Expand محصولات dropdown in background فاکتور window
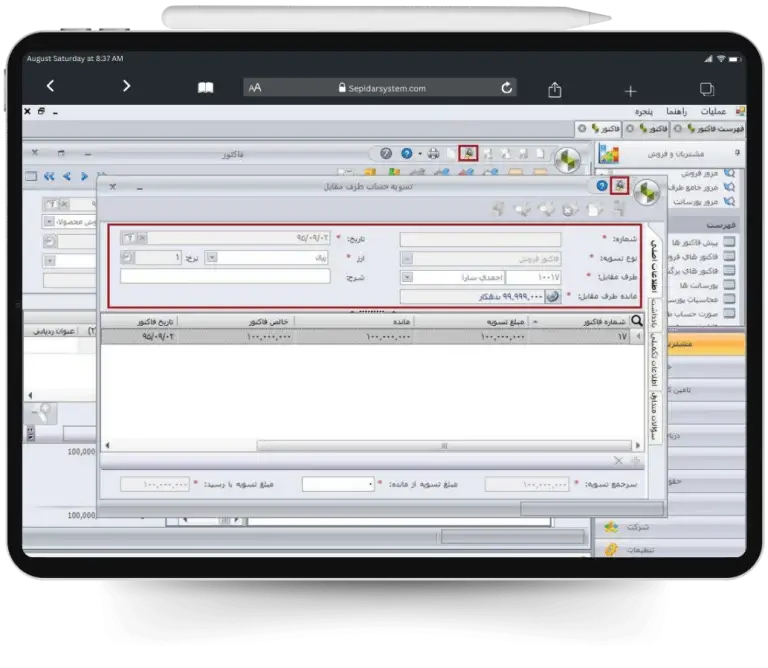The width and height of the screenshot is (768, 668). (48, 222)
